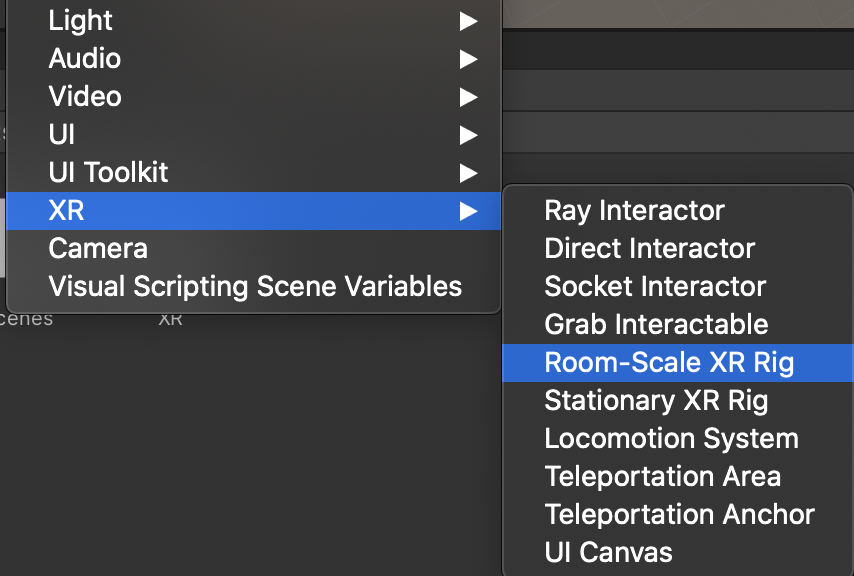Create a Stationary XR Rig
Image resolution: width=854 pixels, height=576 pixels.
678,401
